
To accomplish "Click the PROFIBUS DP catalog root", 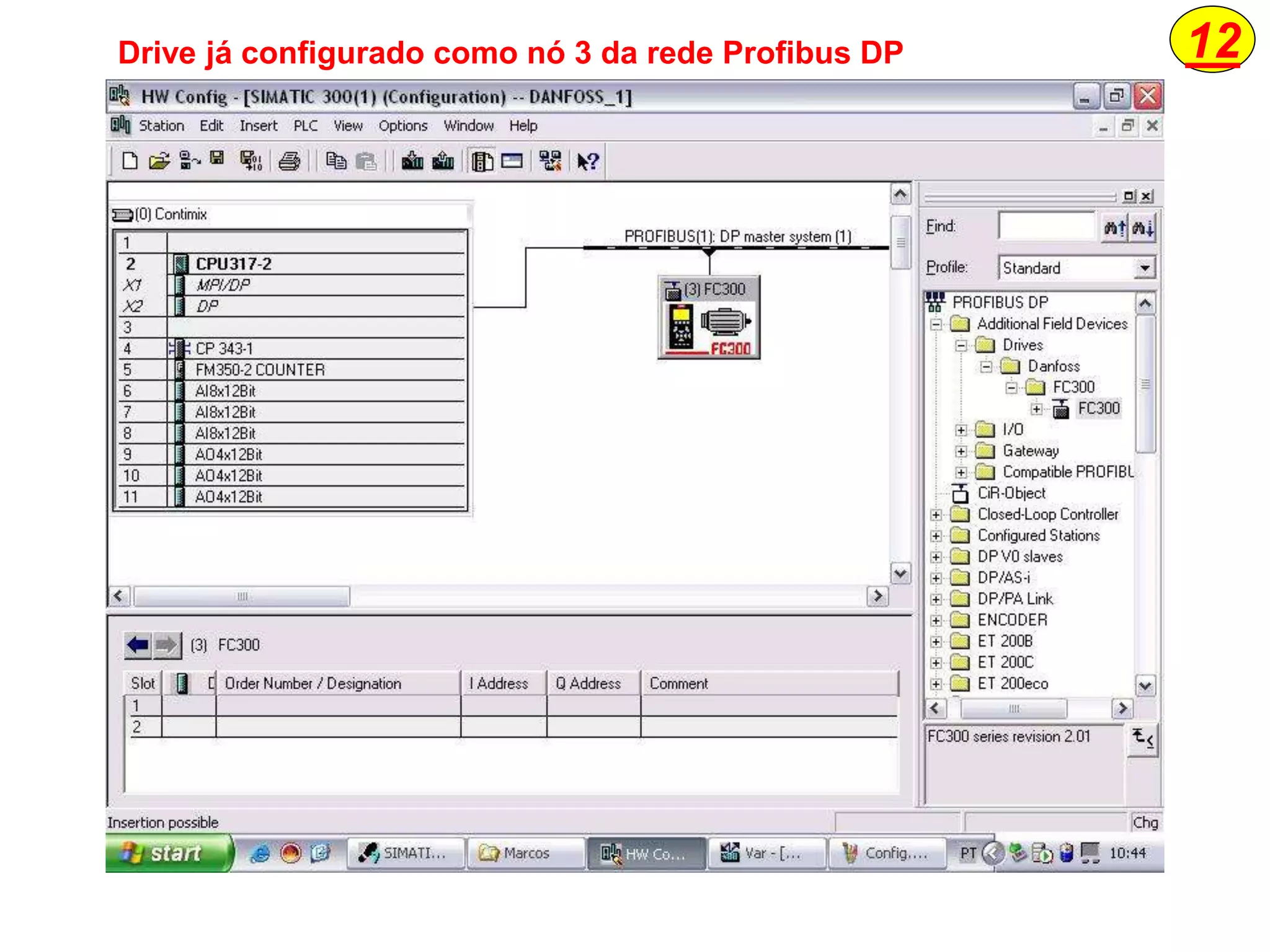I will click(x=1000, y=302).
